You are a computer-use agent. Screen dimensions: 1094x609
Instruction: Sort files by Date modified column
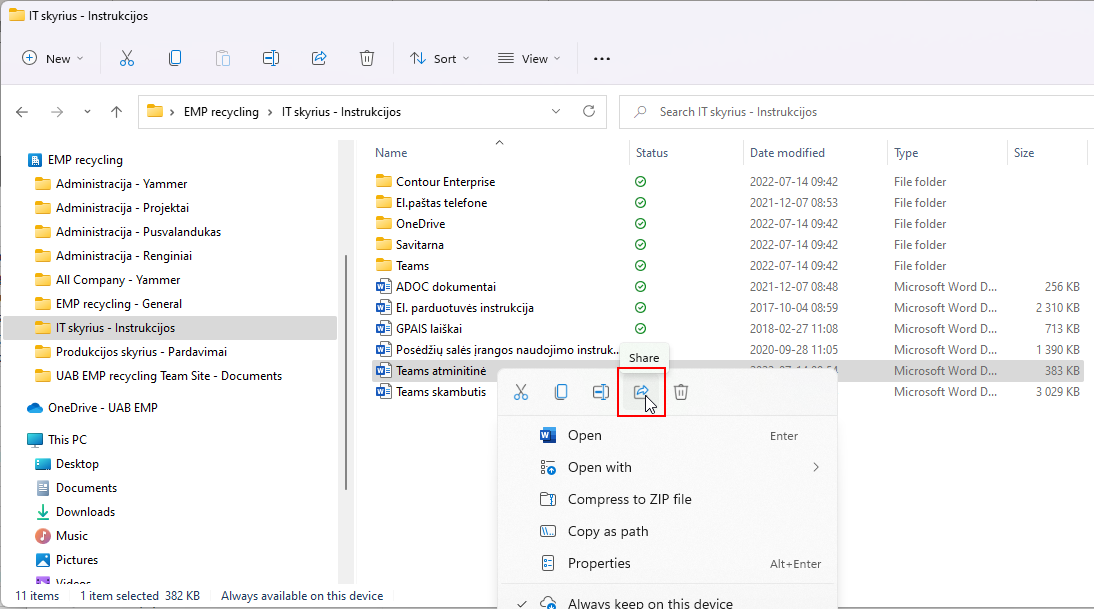click(x=788, y=153)
